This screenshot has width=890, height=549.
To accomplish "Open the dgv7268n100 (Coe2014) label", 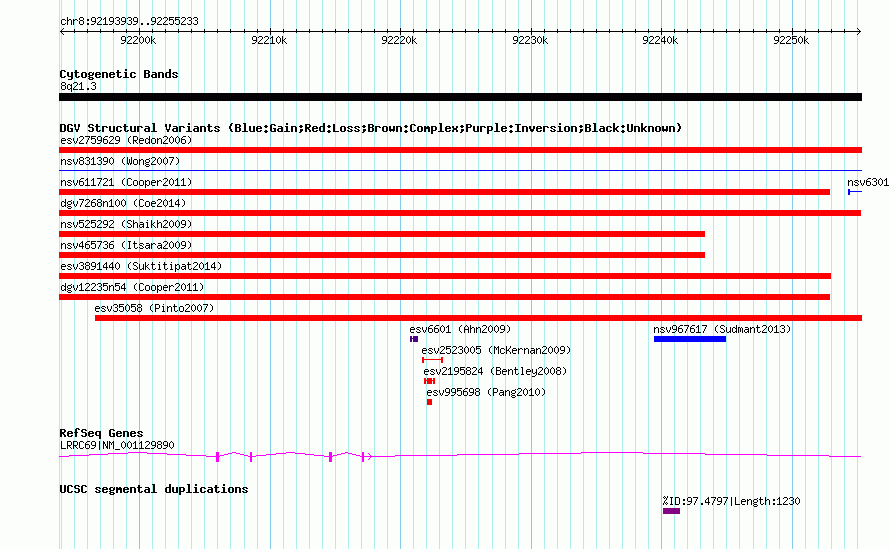I will coord(123,203).
